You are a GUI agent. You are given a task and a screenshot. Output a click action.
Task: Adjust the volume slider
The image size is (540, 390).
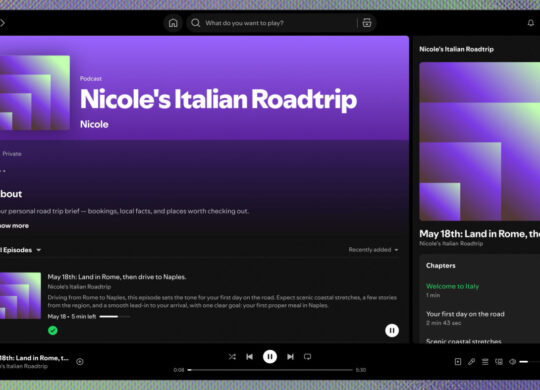529,362
